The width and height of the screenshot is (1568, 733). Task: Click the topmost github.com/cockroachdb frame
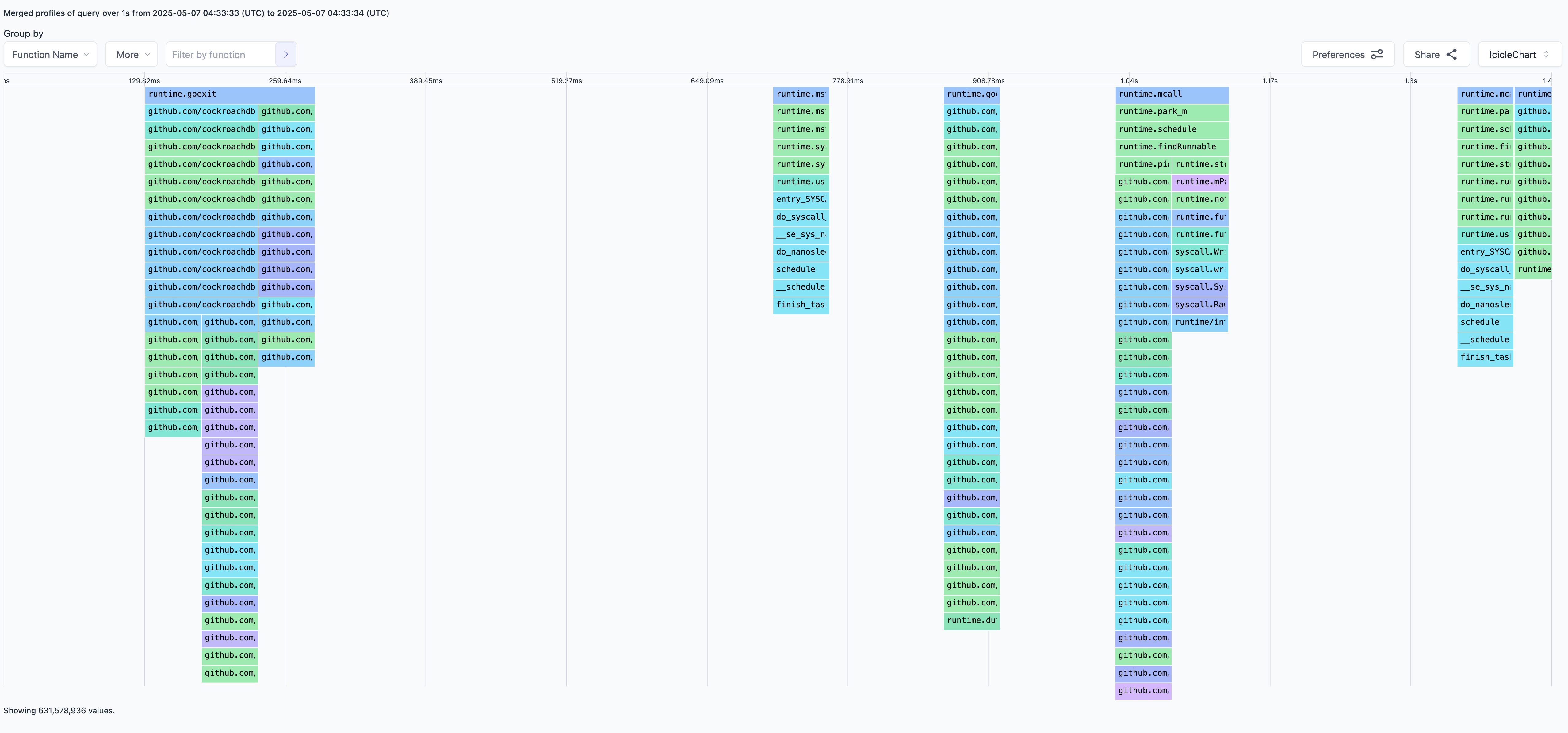coord(201,111)
